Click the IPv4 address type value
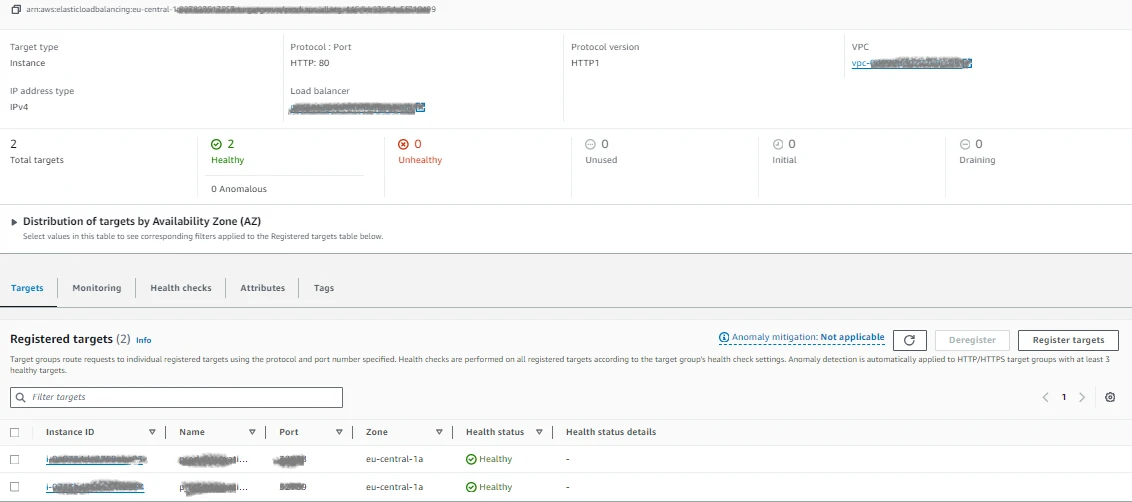This screenshot has height=502, width=1132. [x=19, y=108]
